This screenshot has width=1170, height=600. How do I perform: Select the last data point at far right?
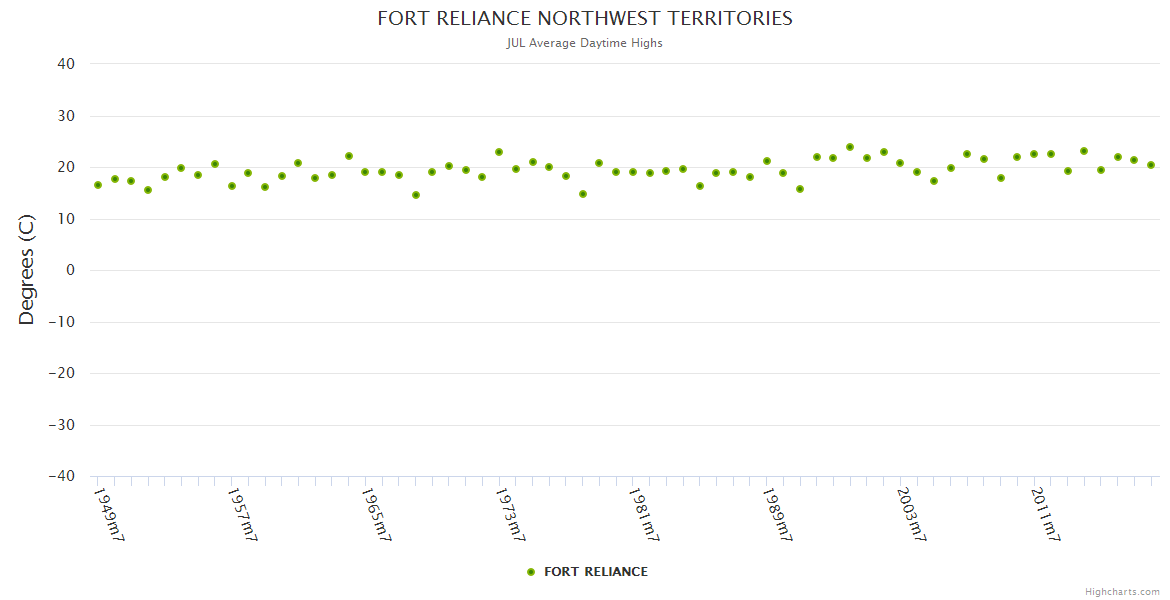pyautogui.click(x=1151, y=165)
